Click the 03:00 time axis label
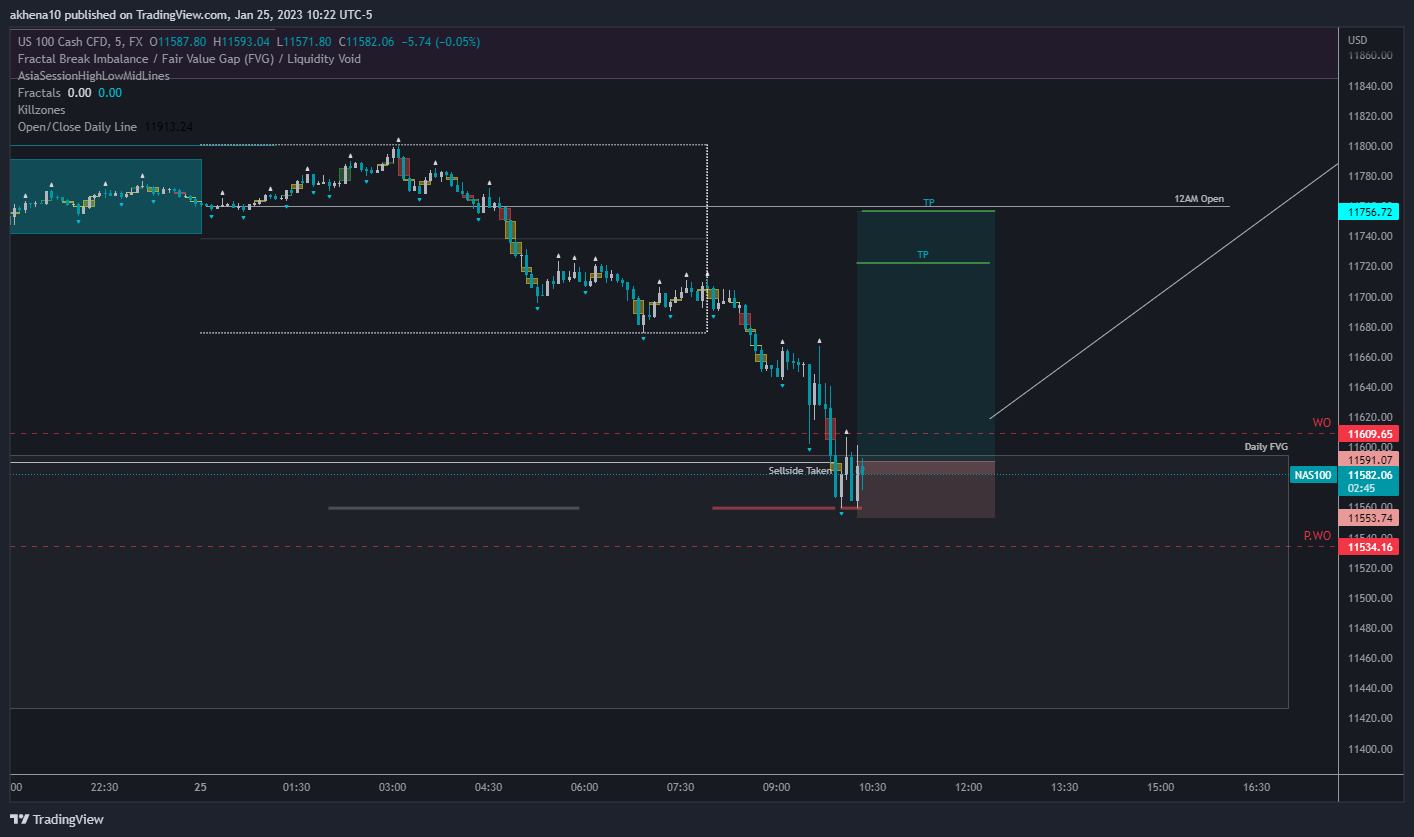 tap(392, 787)
